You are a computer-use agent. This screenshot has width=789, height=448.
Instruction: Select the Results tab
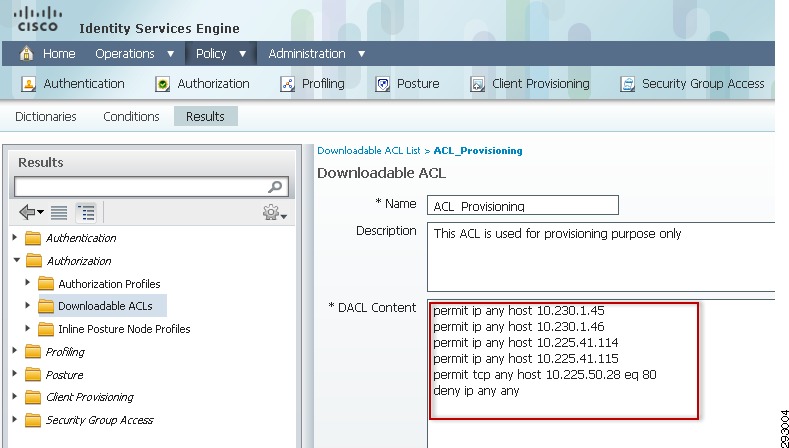205,116
